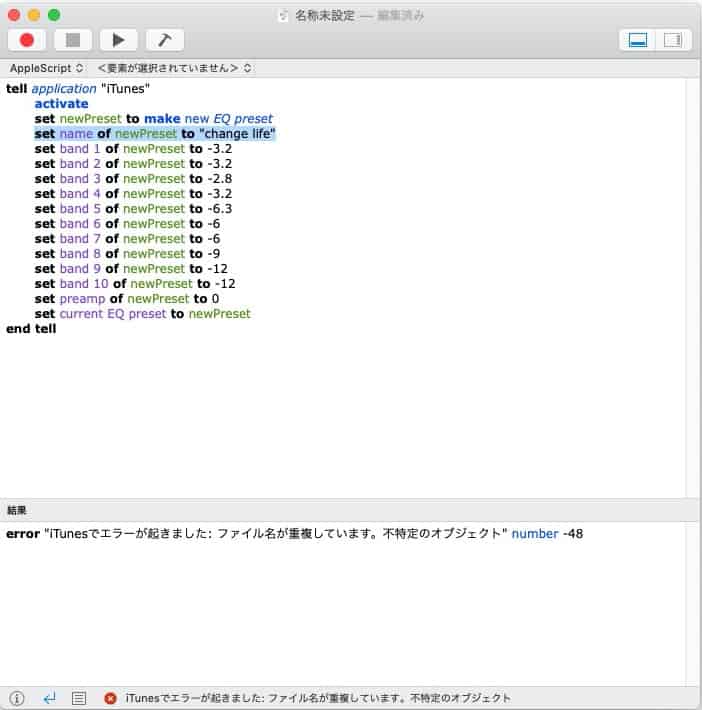Click the 'set band 9' line
Screen dimensions: 702x710
point(131,269)
